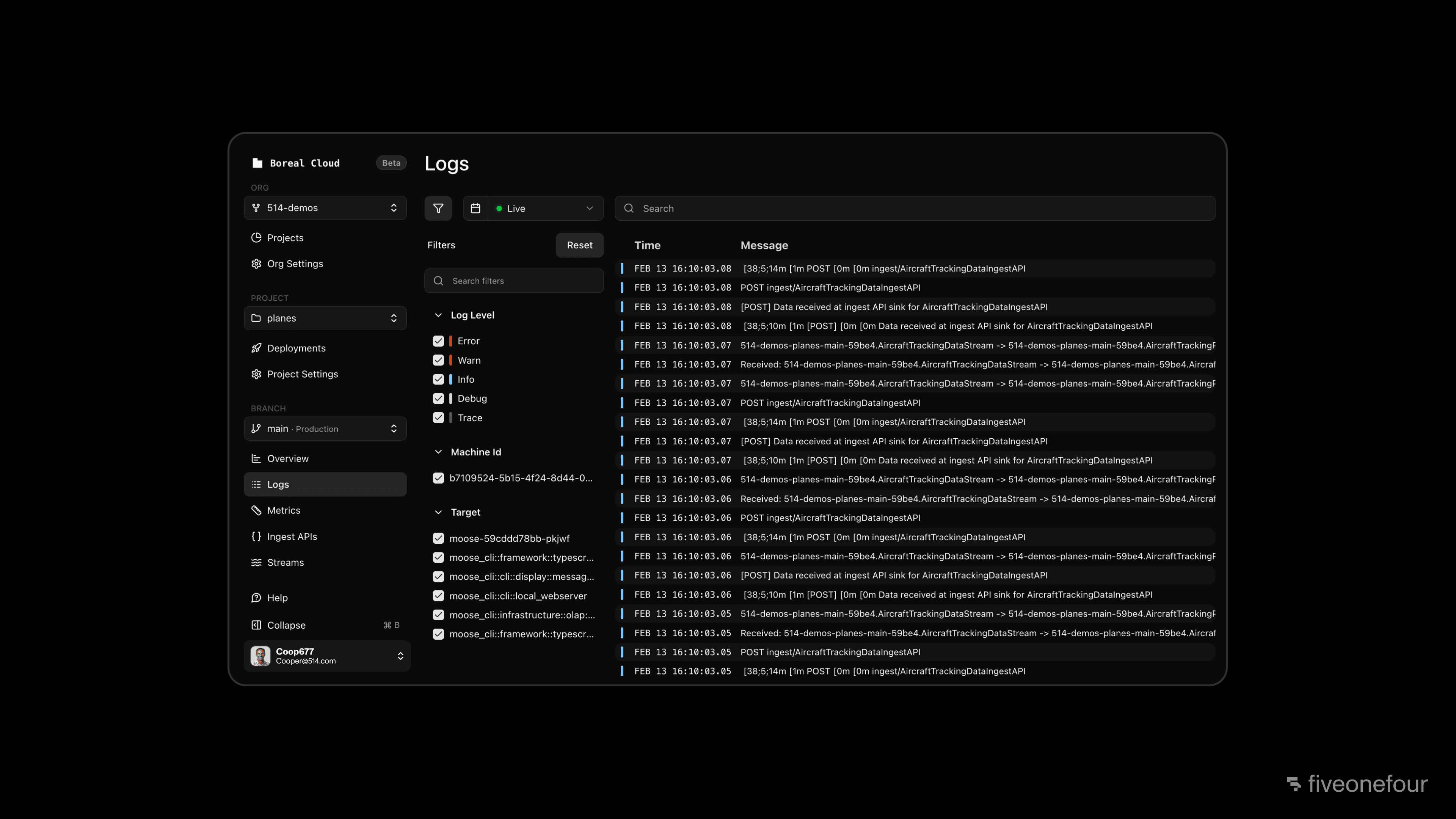Open Streams via the waves icon
This screenshot has width=1456, height=819.
click(256, 562)
